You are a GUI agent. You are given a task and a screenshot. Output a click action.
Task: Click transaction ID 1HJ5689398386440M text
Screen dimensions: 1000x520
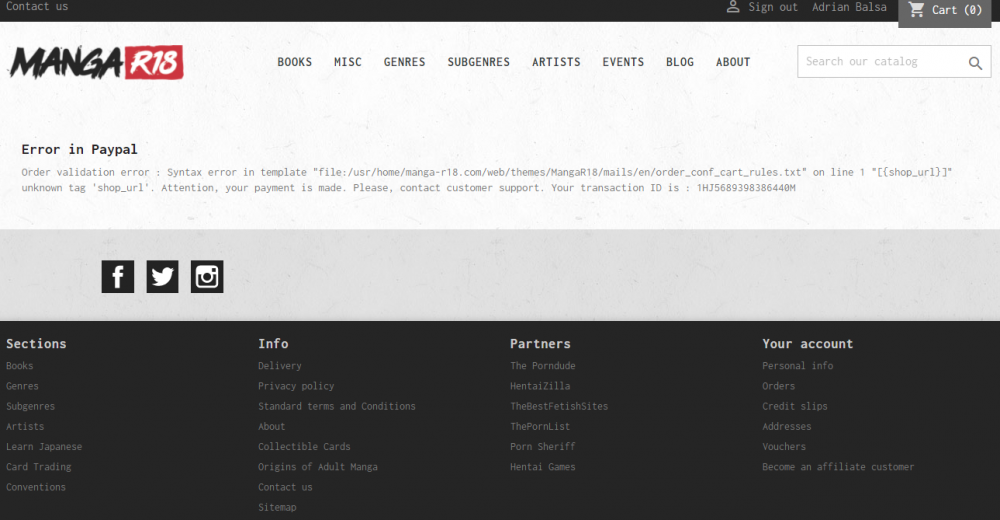tap(746, 188)
